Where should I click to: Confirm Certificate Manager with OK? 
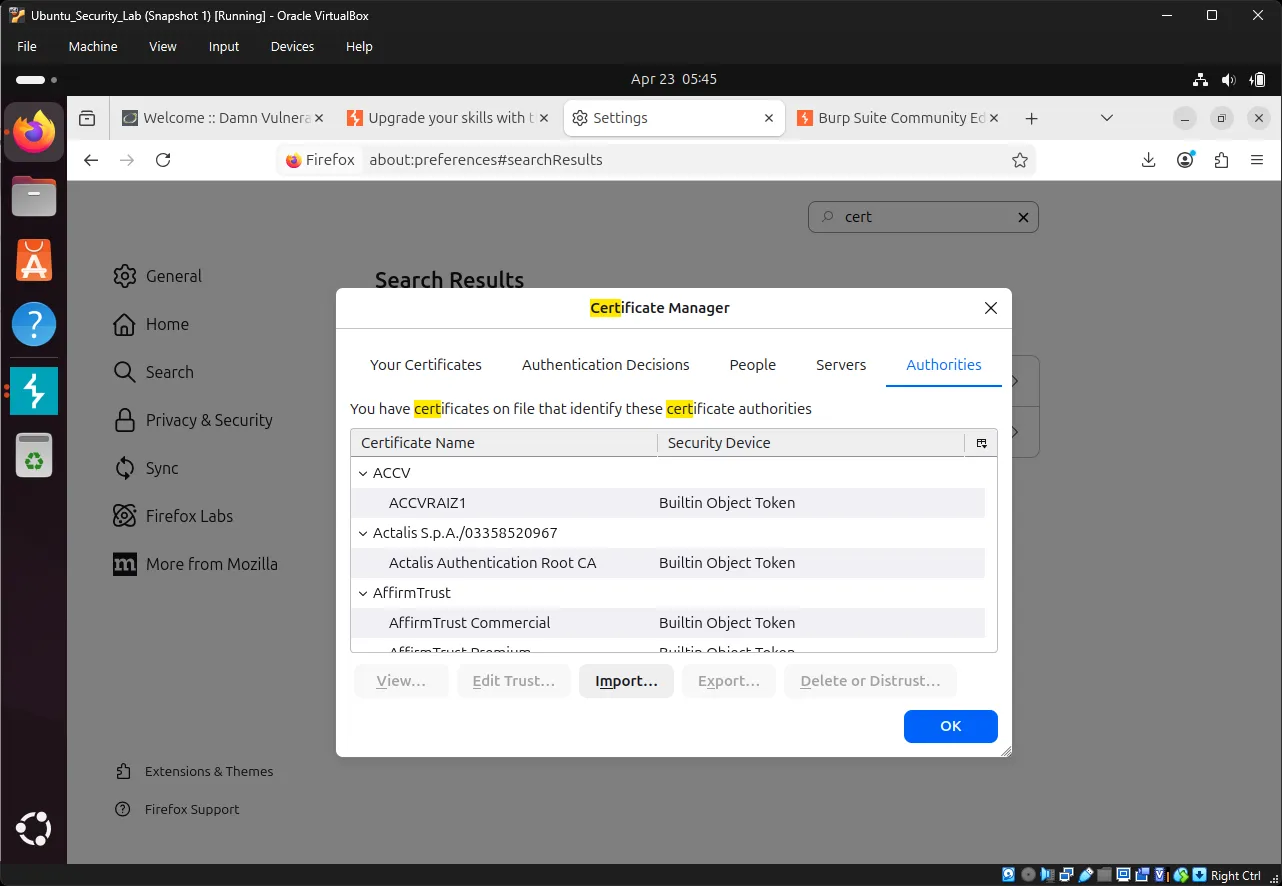(x=949, y=726)
